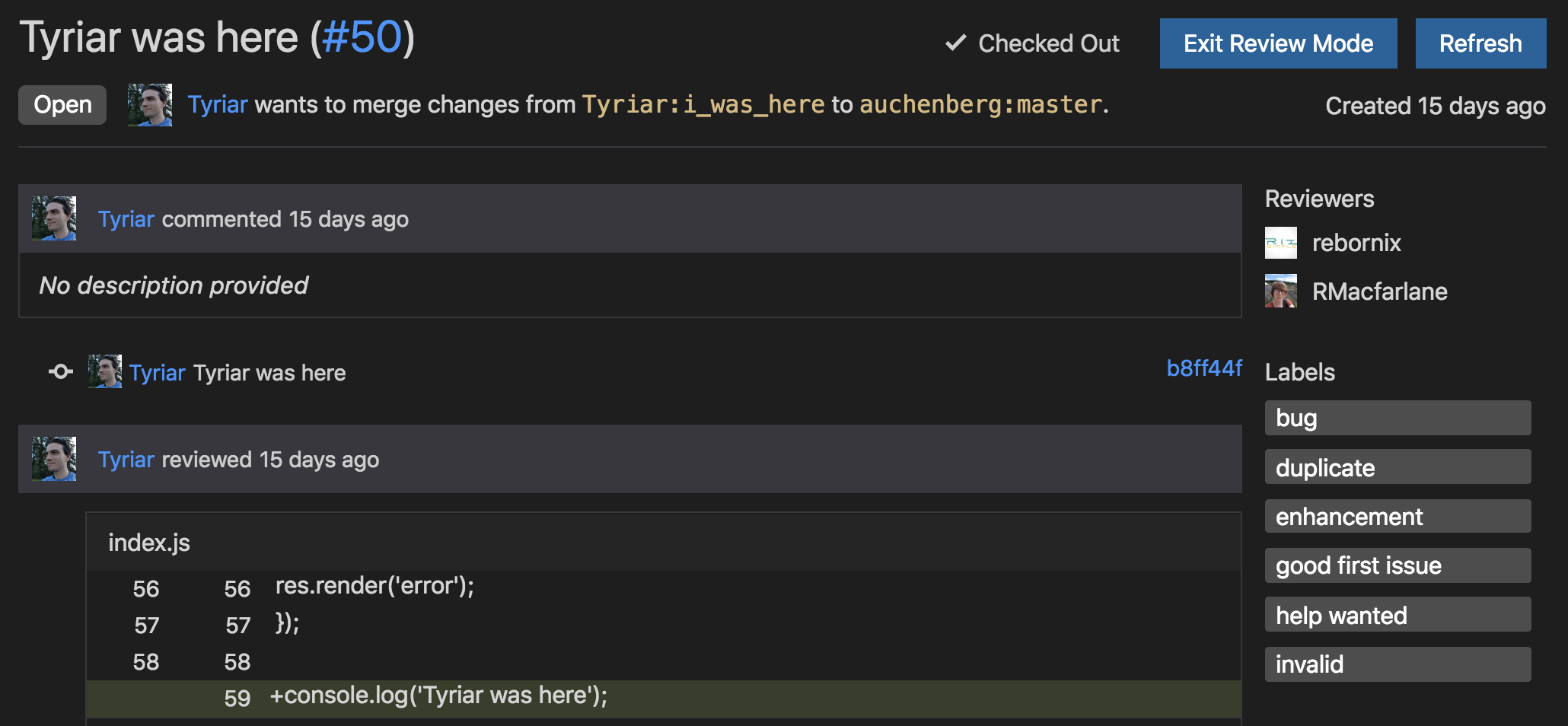Click Tyriar username in merge description
The width and height of the screenshot is (1568, 726).
tap(218, 104)
